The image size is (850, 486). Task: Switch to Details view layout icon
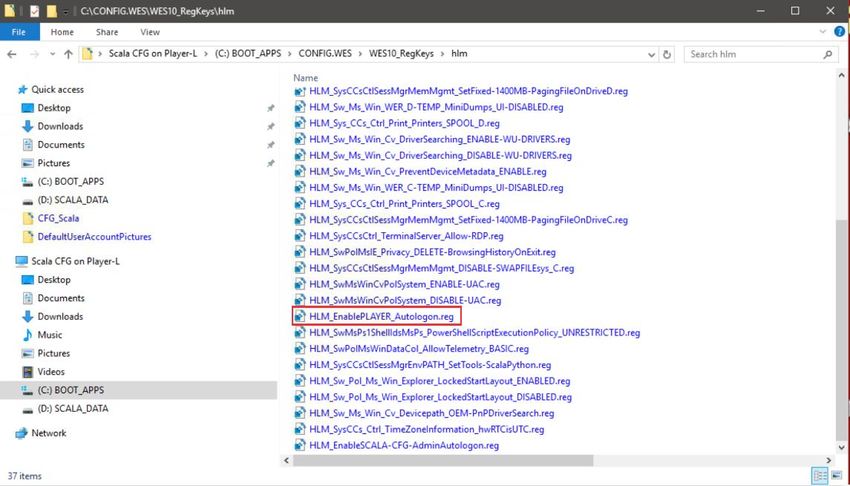(x=820, y=476)
